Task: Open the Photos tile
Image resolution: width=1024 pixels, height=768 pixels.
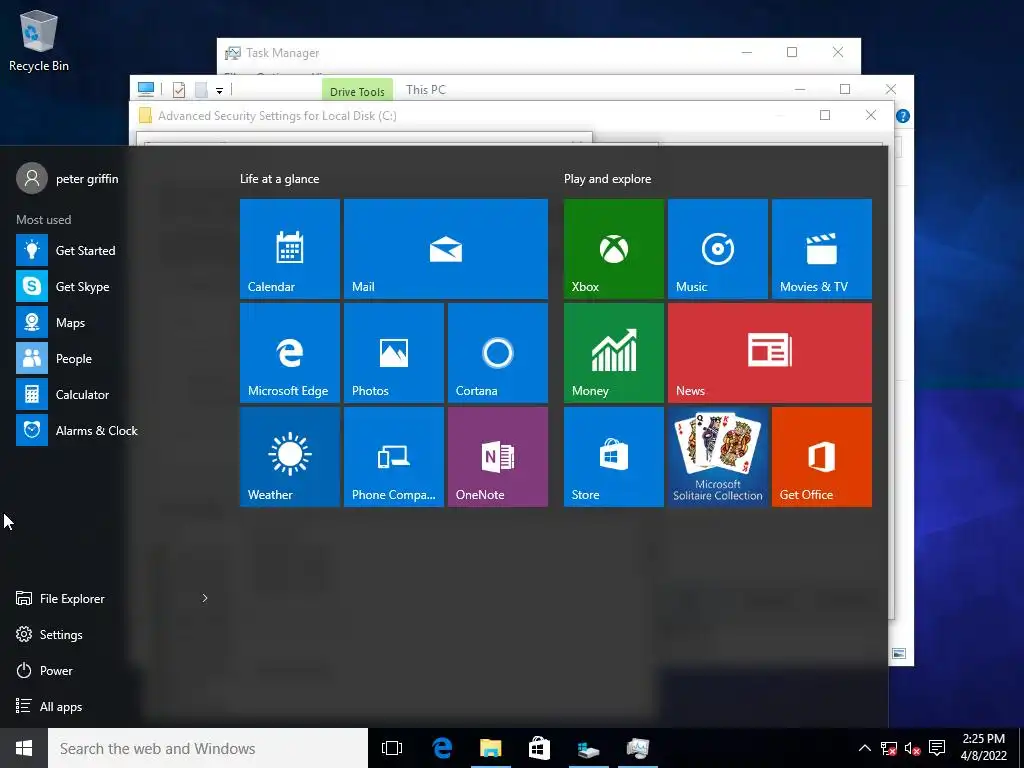Action: pyautogui.click(x=394, y=353)
